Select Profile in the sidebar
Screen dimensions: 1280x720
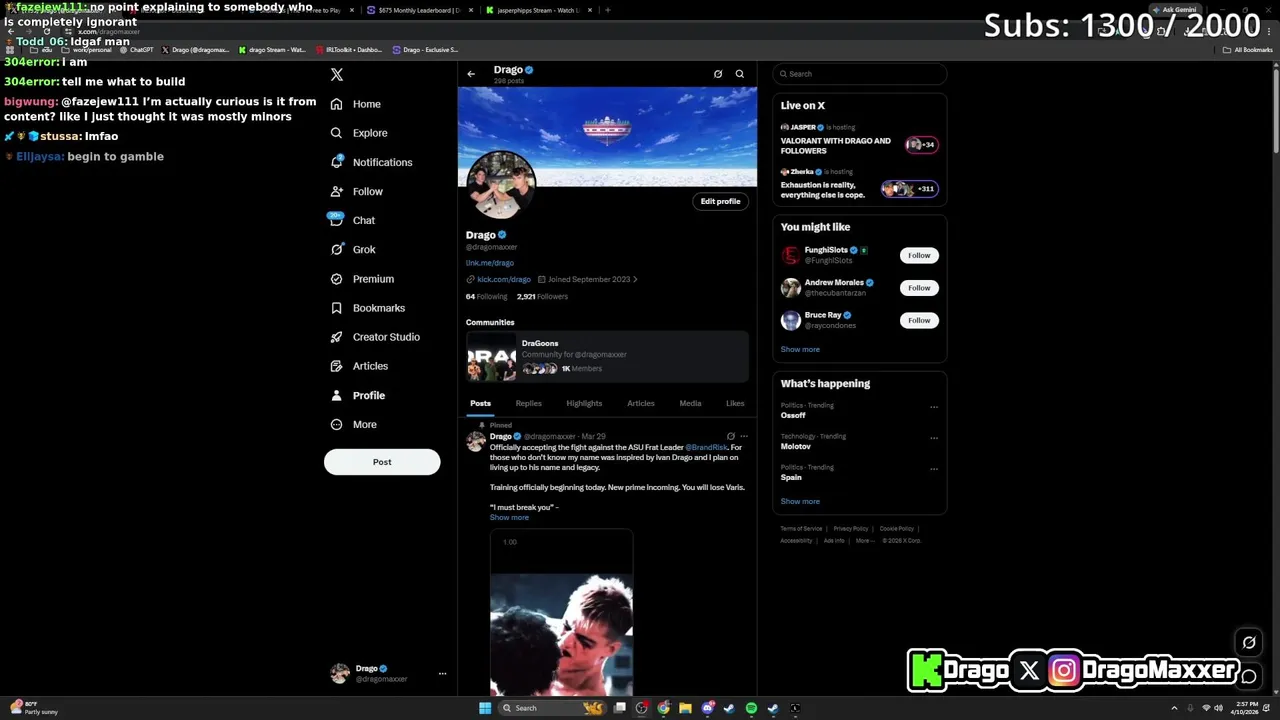[358, 395]
